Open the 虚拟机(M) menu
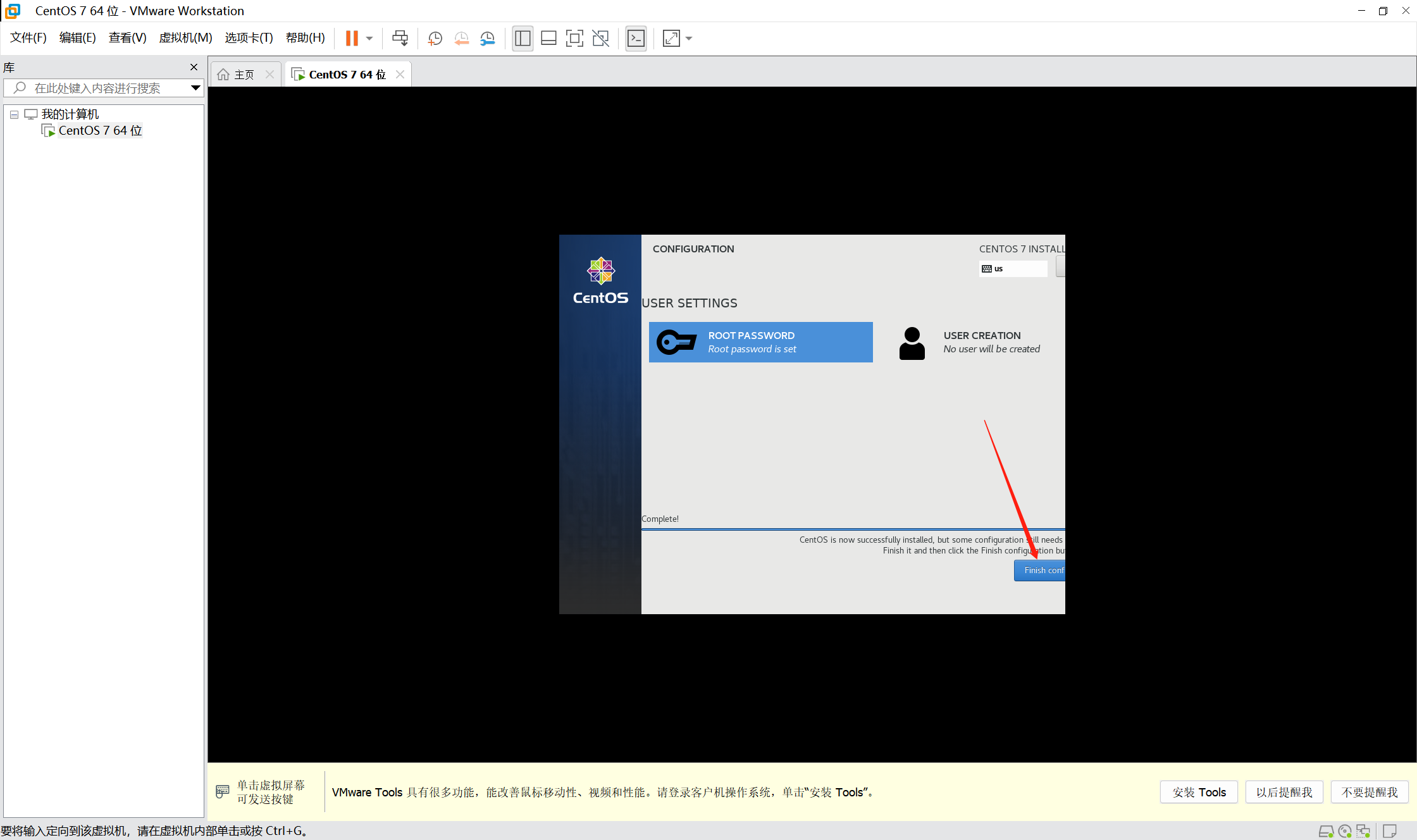Image resolution: width=1417 pixels, height=840 pixels. pyautogui.click(x=185, y=37)
